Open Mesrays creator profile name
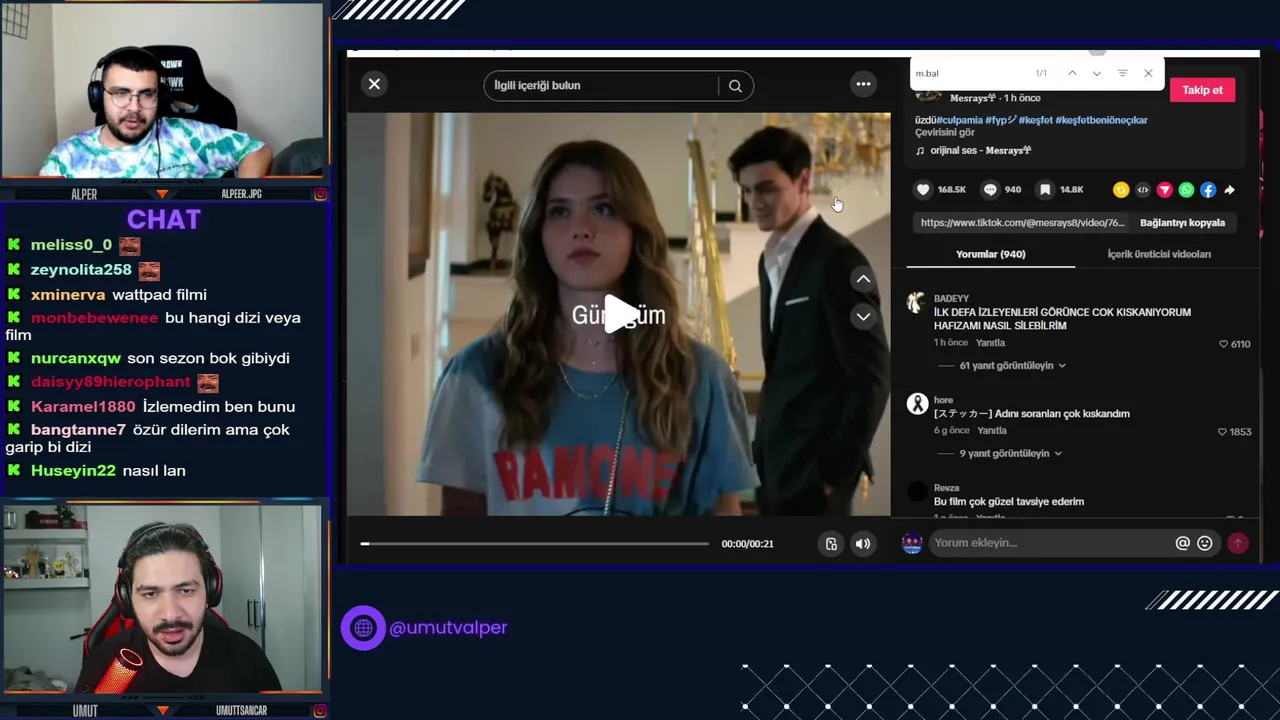This screenshot has height=720, width=1280. [973, 98]
